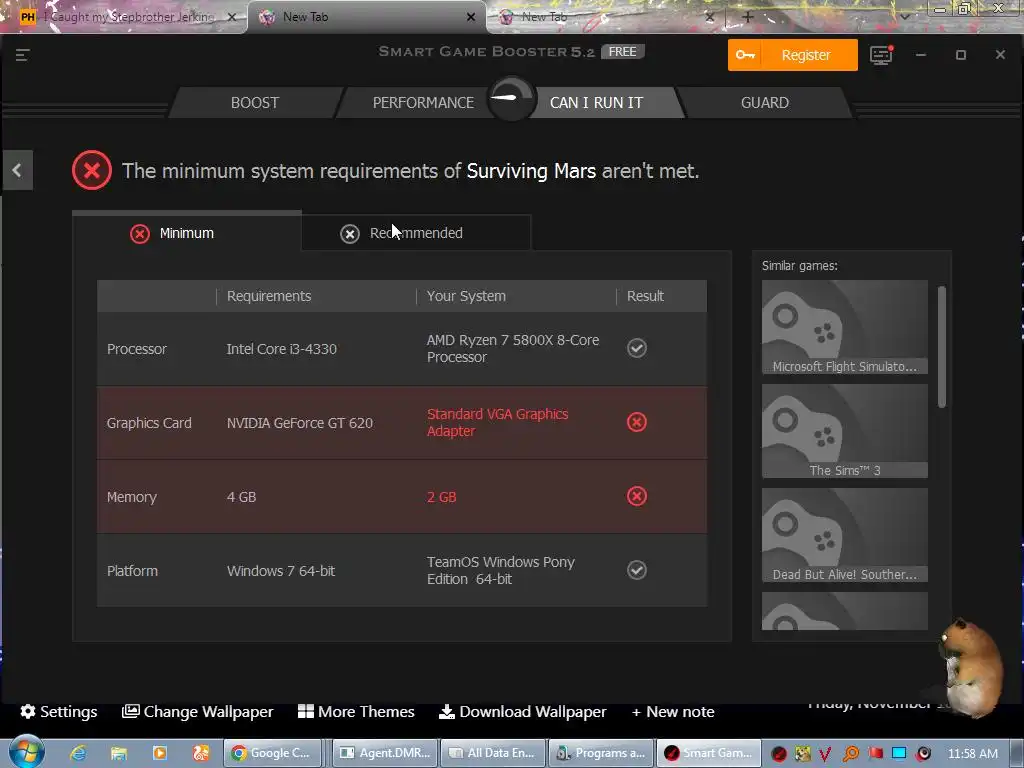Open the Windows Start orb
The image size is (1024, 768).
(27, 752)
